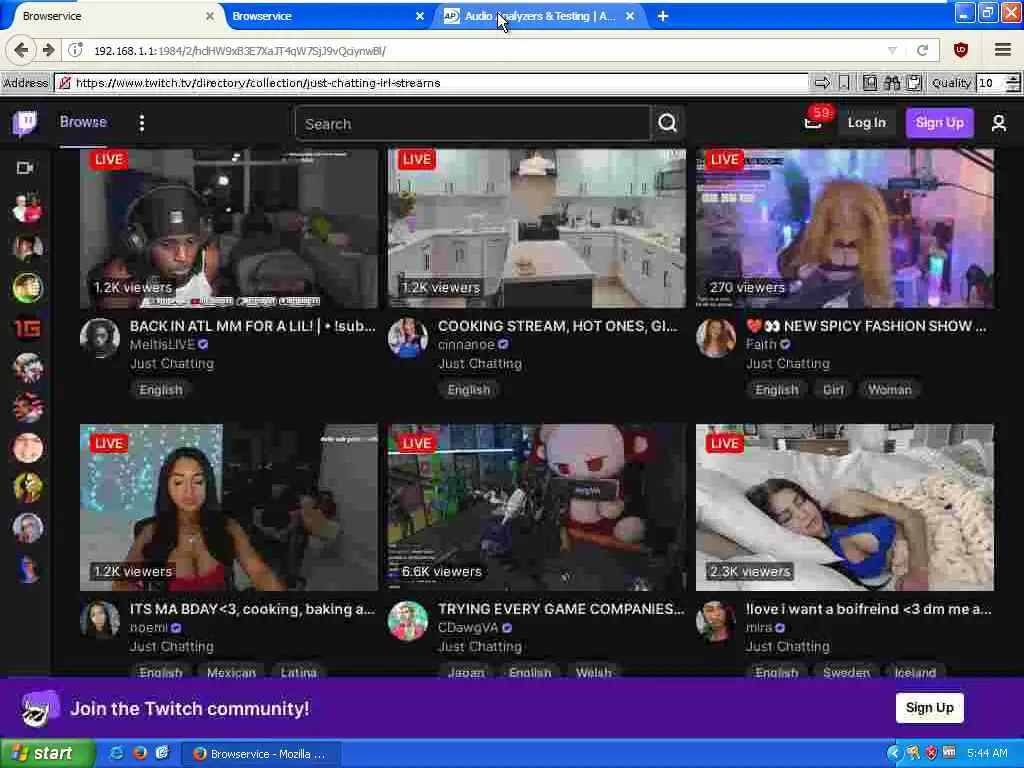Open the MeltIsLIVE channel avatar
This screenshot has height=768, width=1024.
pos(100,338)
